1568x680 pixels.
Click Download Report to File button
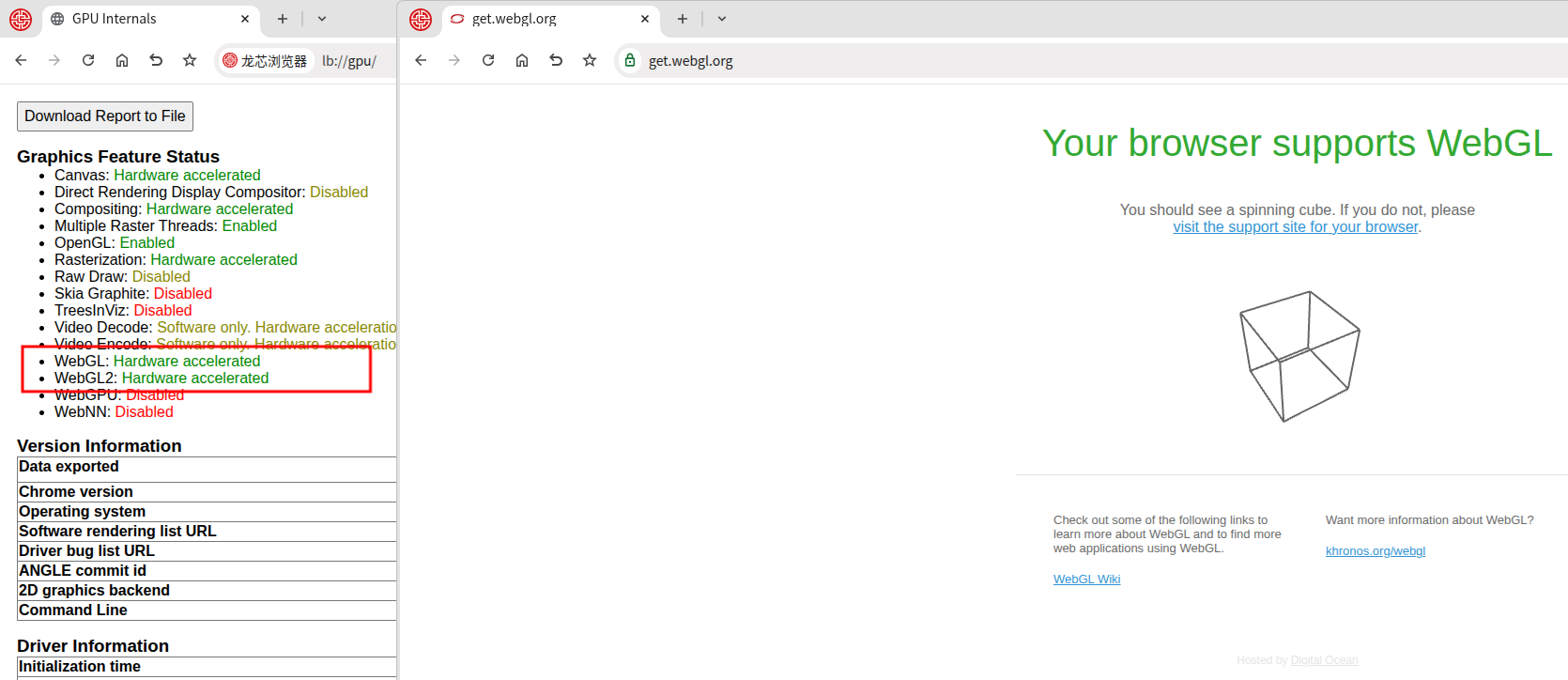click(x=105, y=116)
